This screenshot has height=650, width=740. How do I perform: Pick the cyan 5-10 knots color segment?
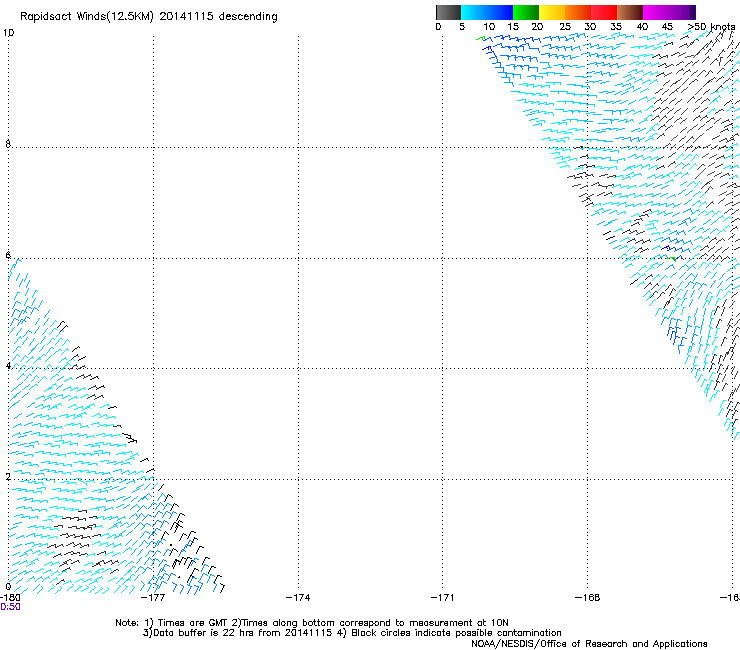tap(474, 12)
